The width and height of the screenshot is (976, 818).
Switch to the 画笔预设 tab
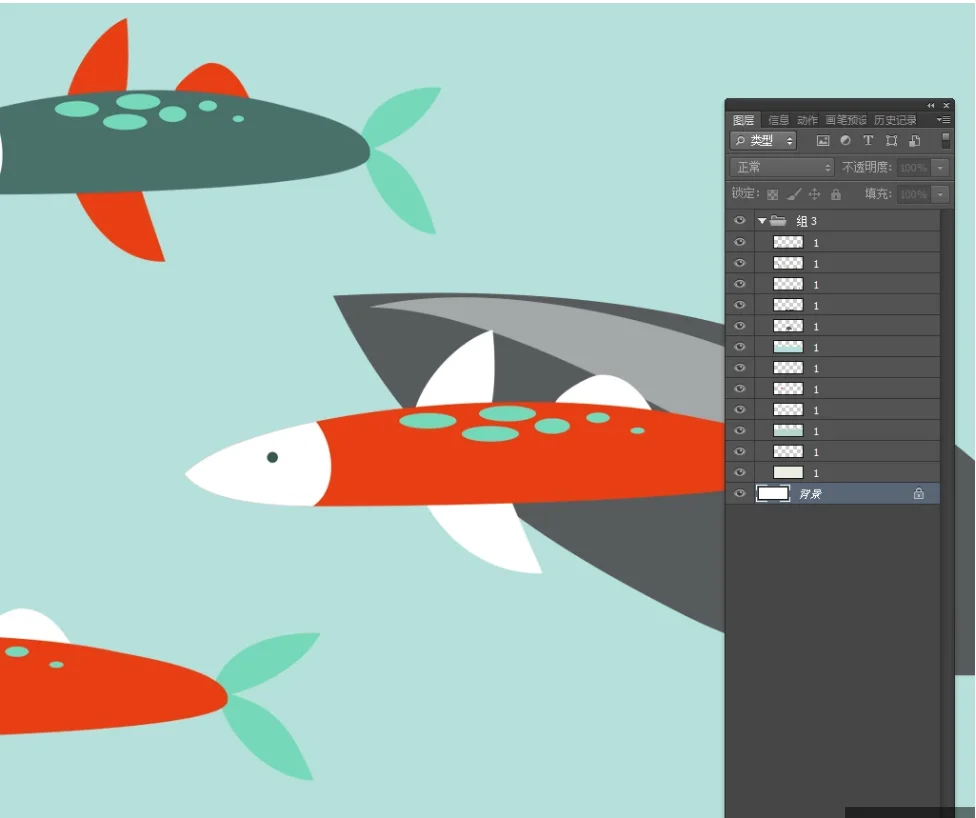click(x=846, y=120)
